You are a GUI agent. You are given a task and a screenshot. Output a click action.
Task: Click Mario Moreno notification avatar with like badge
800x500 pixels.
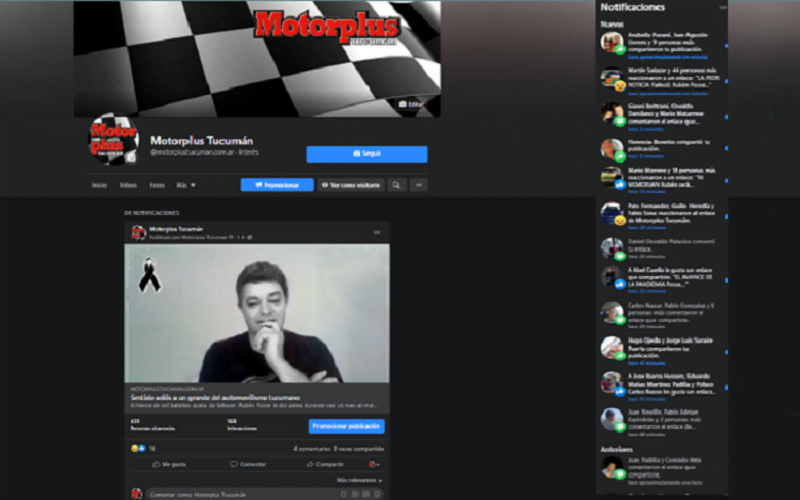pyautogui.click(x=612, y=178)
